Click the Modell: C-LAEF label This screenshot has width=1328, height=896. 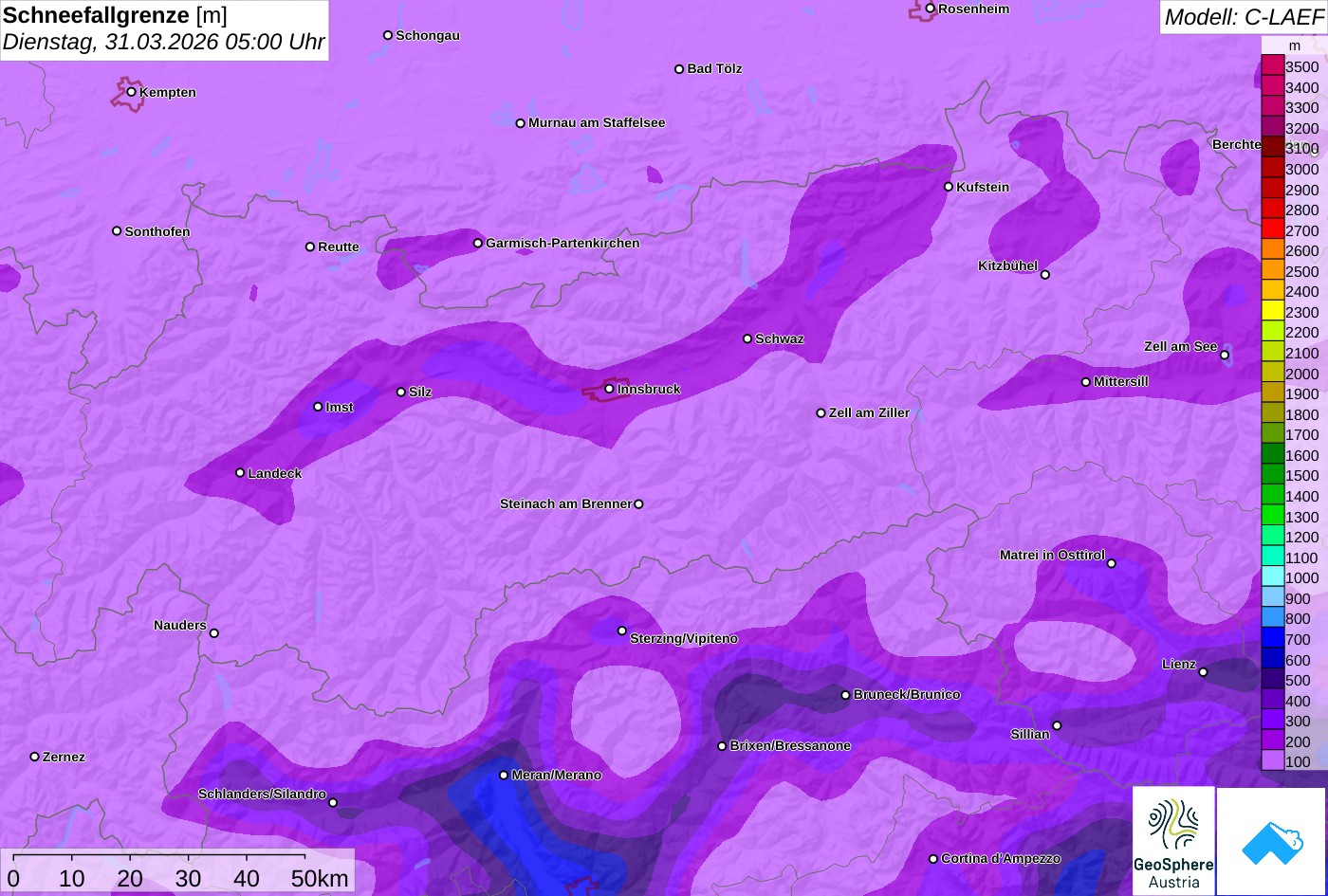[1243, 17]
